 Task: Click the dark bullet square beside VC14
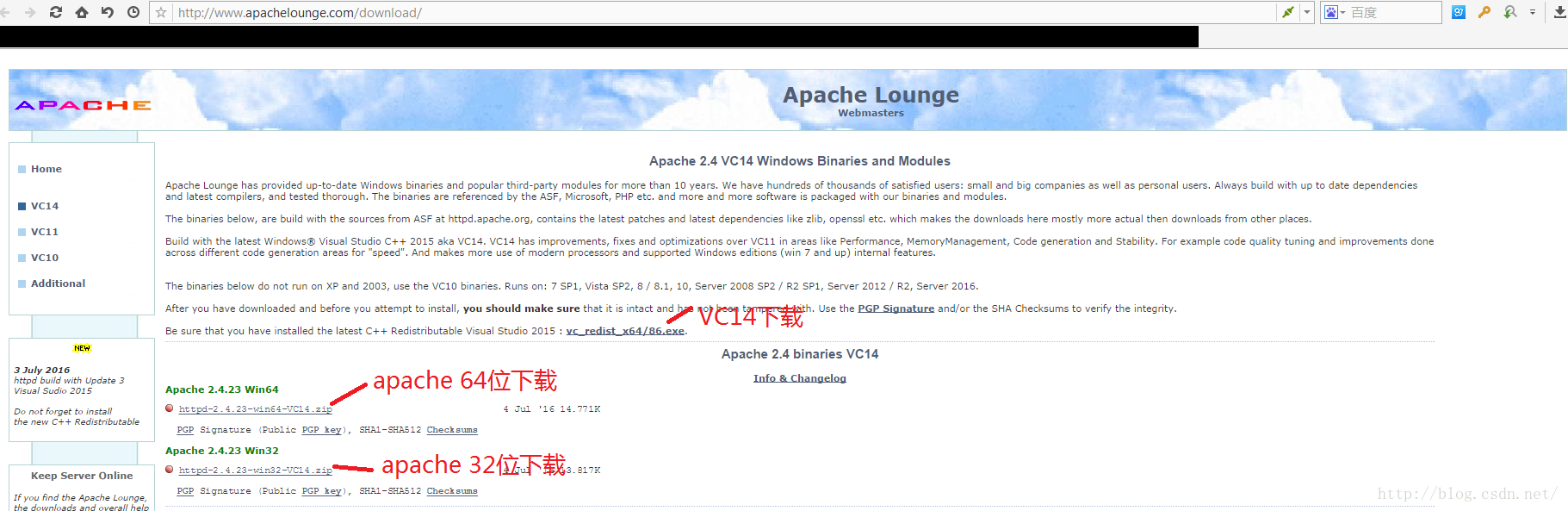click(22, 206)
